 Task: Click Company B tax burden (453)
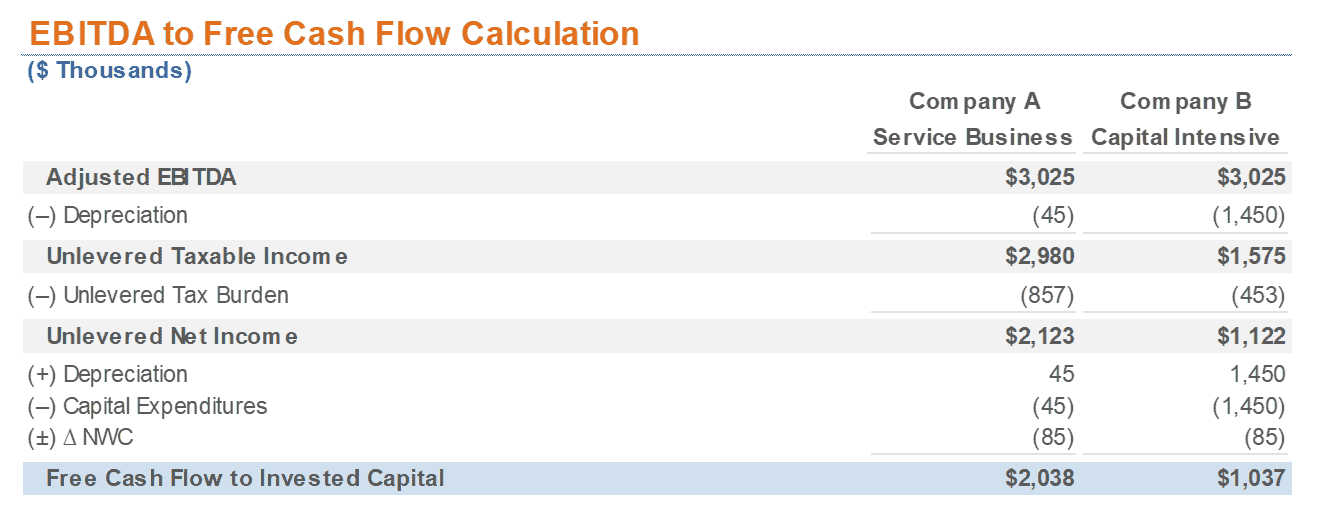click(x=1258, y=295)
